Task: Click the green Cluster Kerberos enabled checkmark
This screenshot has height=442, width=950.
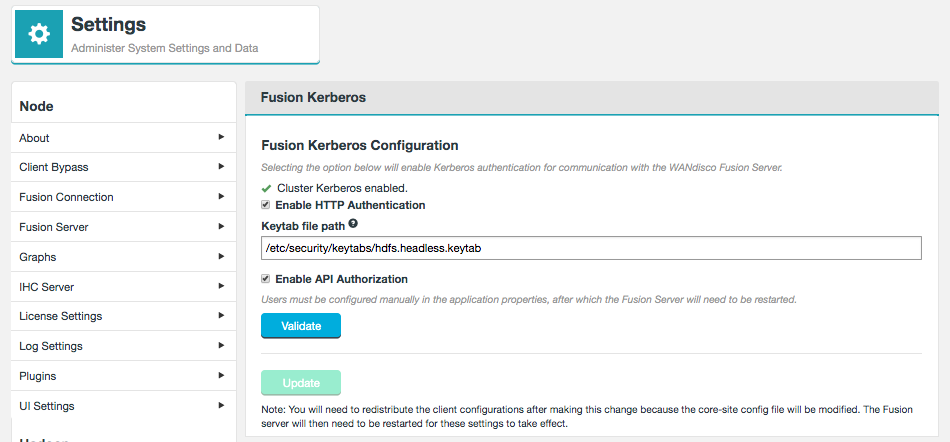Action: pyautogui.click(x=266, y=188)
